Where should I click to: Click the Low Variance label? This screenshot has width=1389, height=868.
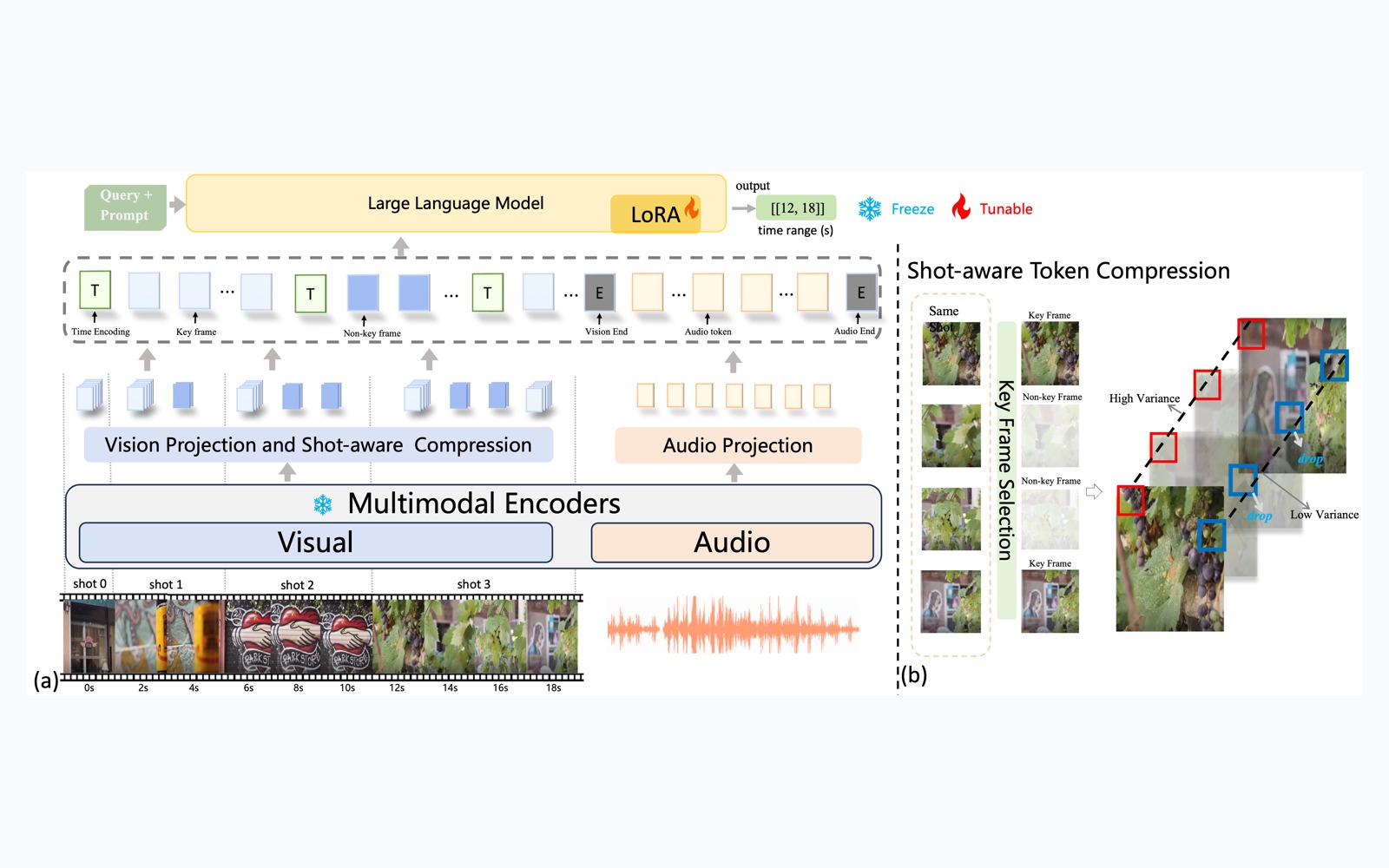[1325, 515]
